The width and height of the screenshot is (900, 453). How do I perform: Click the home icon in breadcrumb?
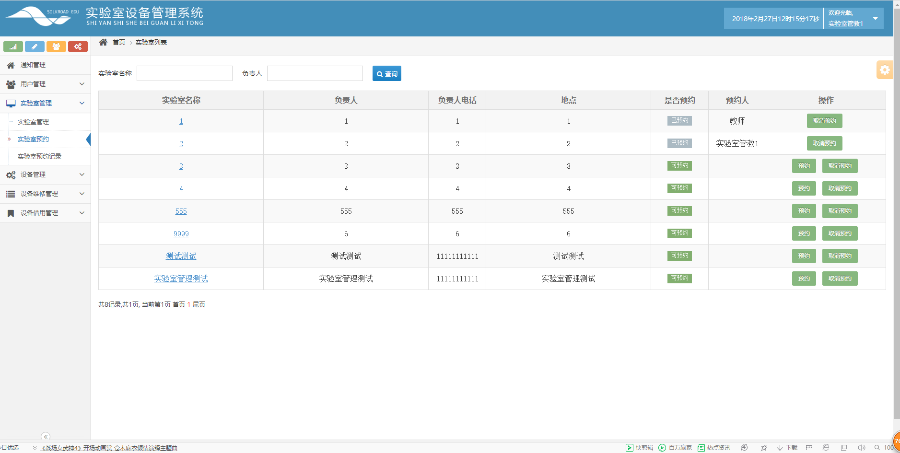(x=103, y=42)
